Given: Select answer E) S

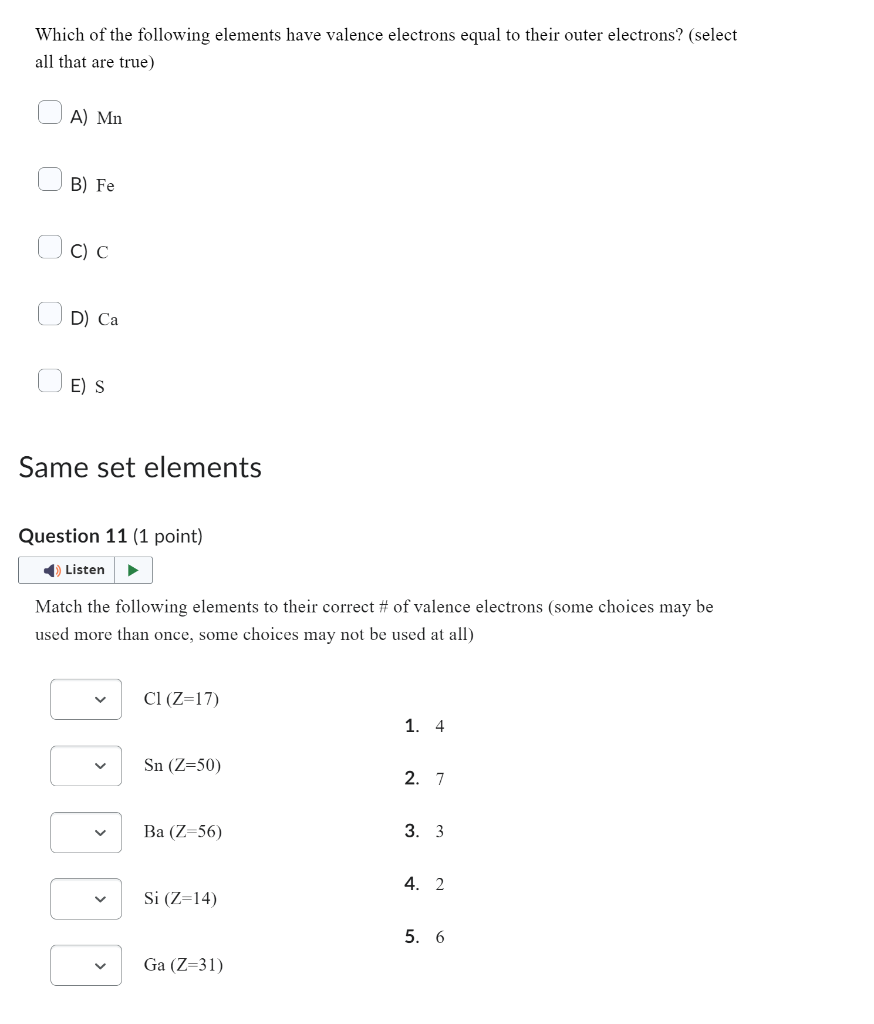Looking at the screenshot, I should click(x=49, y=379).
